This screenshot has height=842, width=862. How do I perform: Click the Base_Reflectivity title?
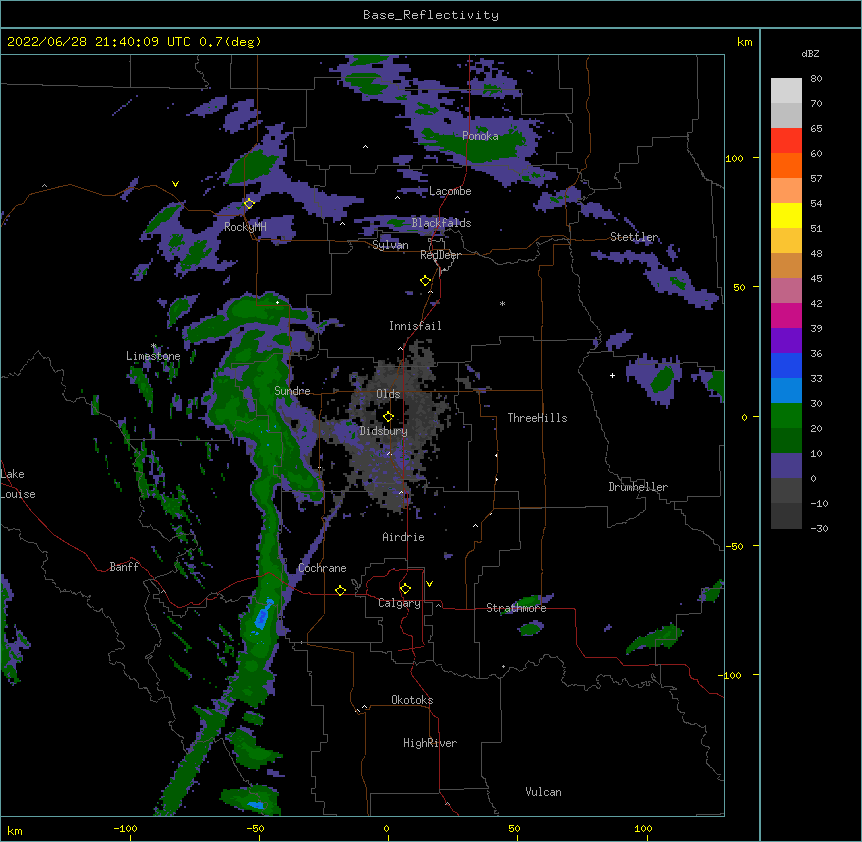pyautogui.click(x=431, y=15)
